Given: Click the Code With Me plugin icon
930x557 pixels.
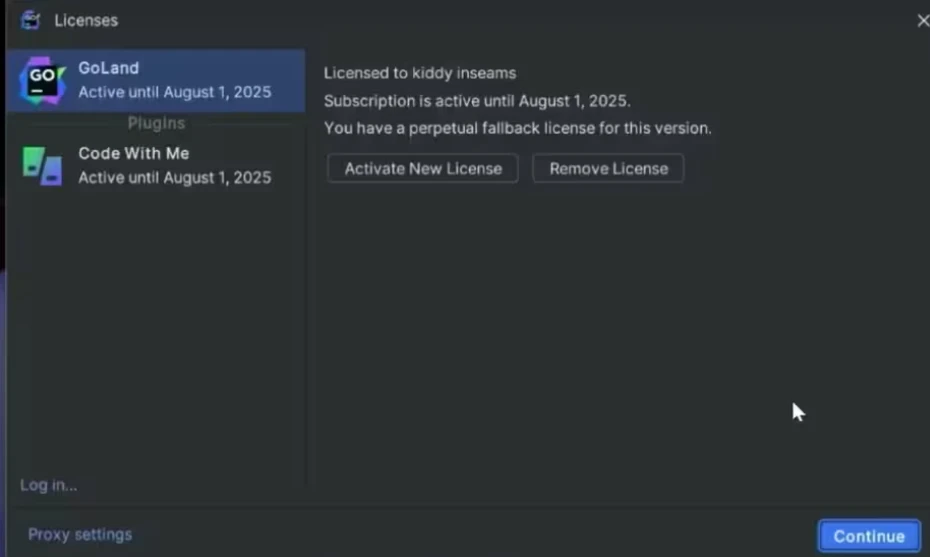Looking at the screenshot, I should (42, 165).
